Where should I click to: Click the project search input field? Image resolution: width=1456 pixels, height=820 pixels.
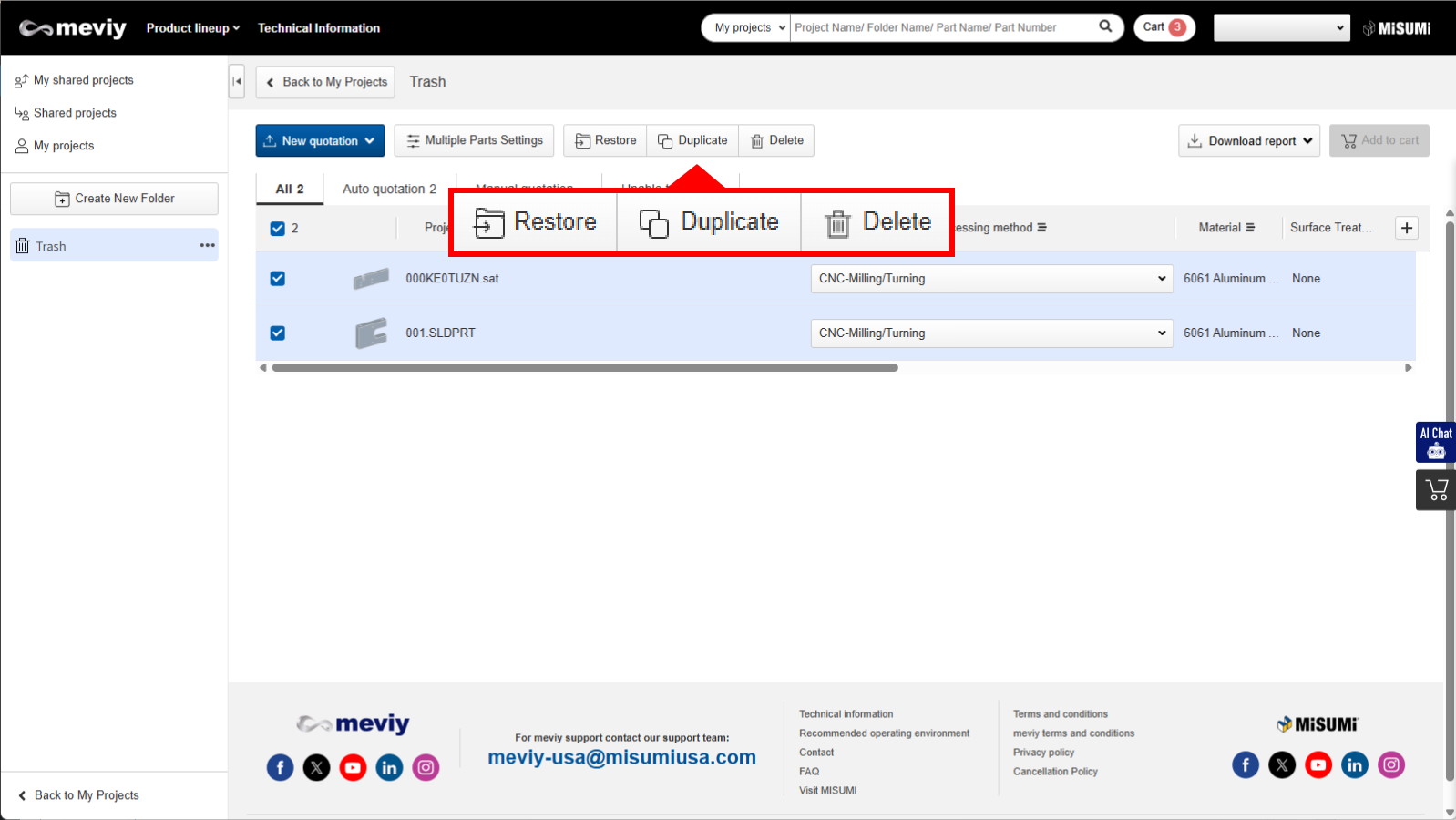pos(941,27)
